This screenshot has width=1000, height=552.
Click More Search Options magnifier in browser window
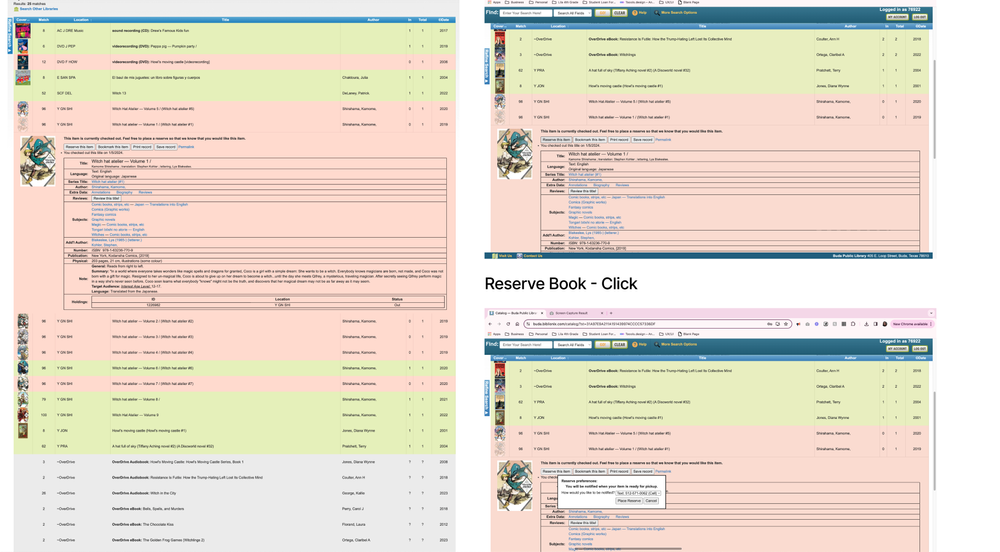(x=657, y=344)
